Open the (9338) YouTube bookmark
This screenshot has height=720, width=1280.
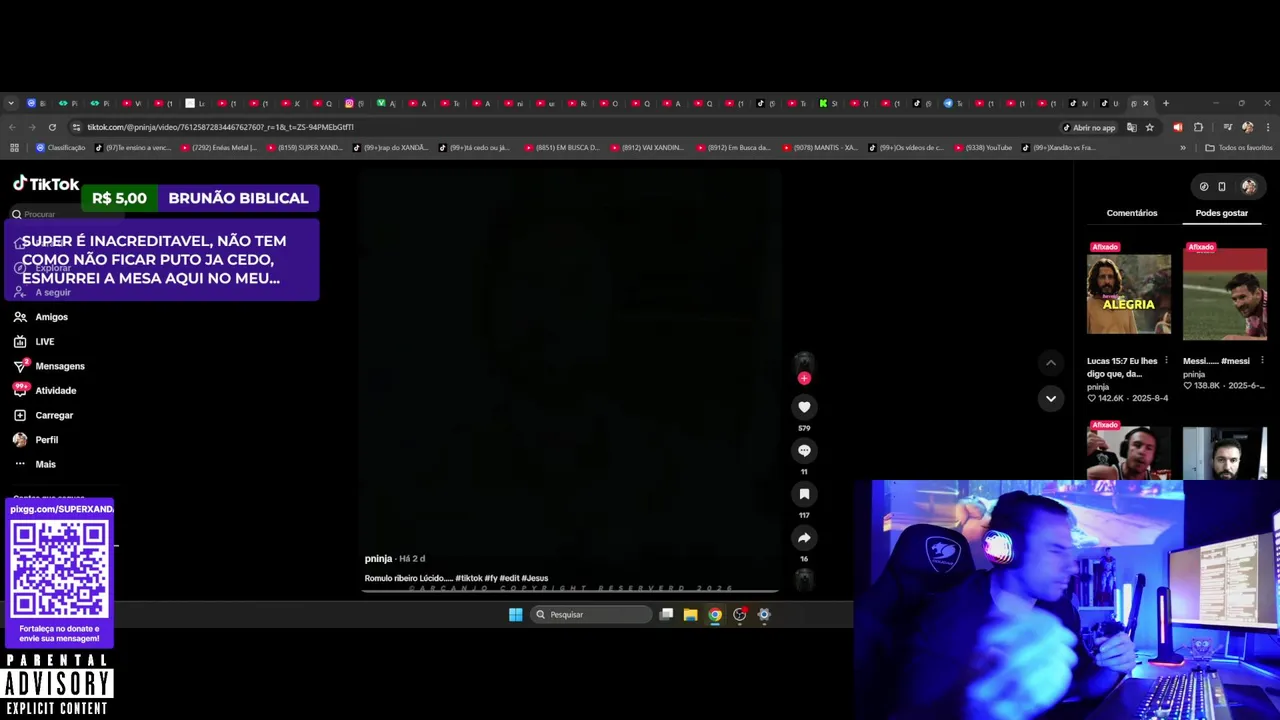pos(983,148)
